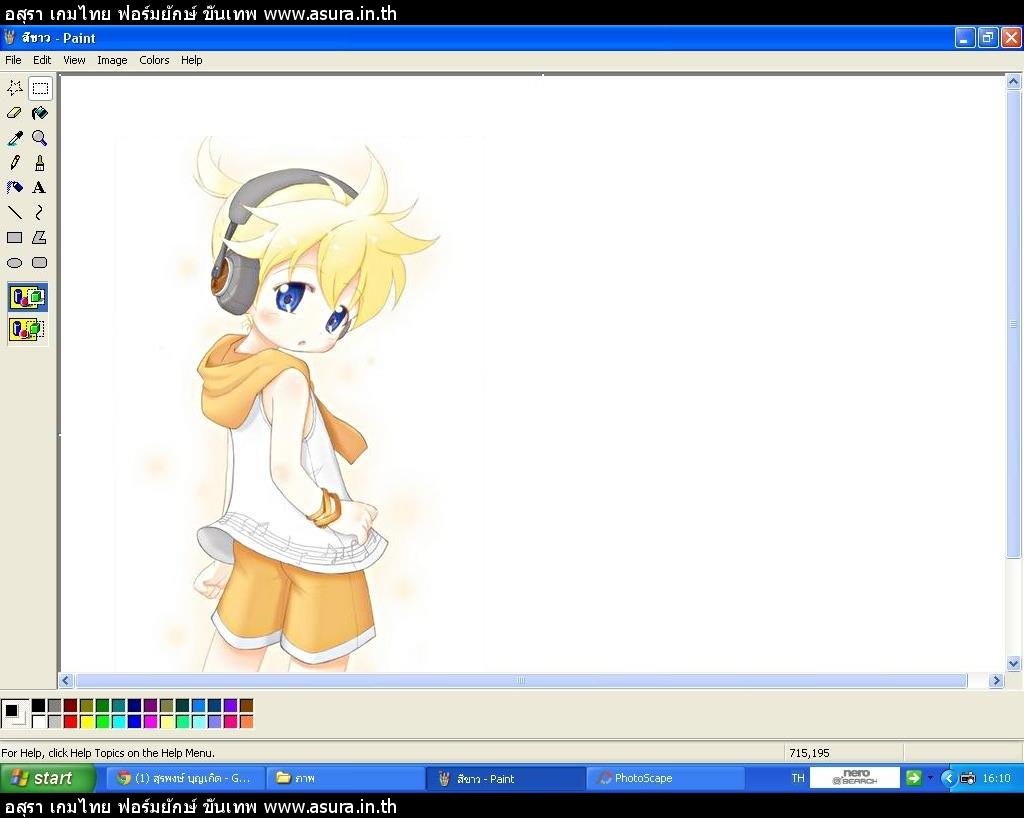Choose the bright yellow palette color
This screenshot has height=818, width=1024.
click(x=87, y=721)
